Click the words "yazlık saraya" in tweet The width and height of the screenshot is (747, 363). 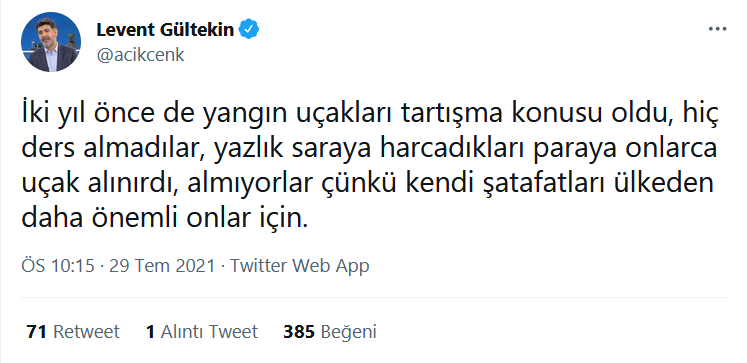pyautogui.click(x=293, y=151)
